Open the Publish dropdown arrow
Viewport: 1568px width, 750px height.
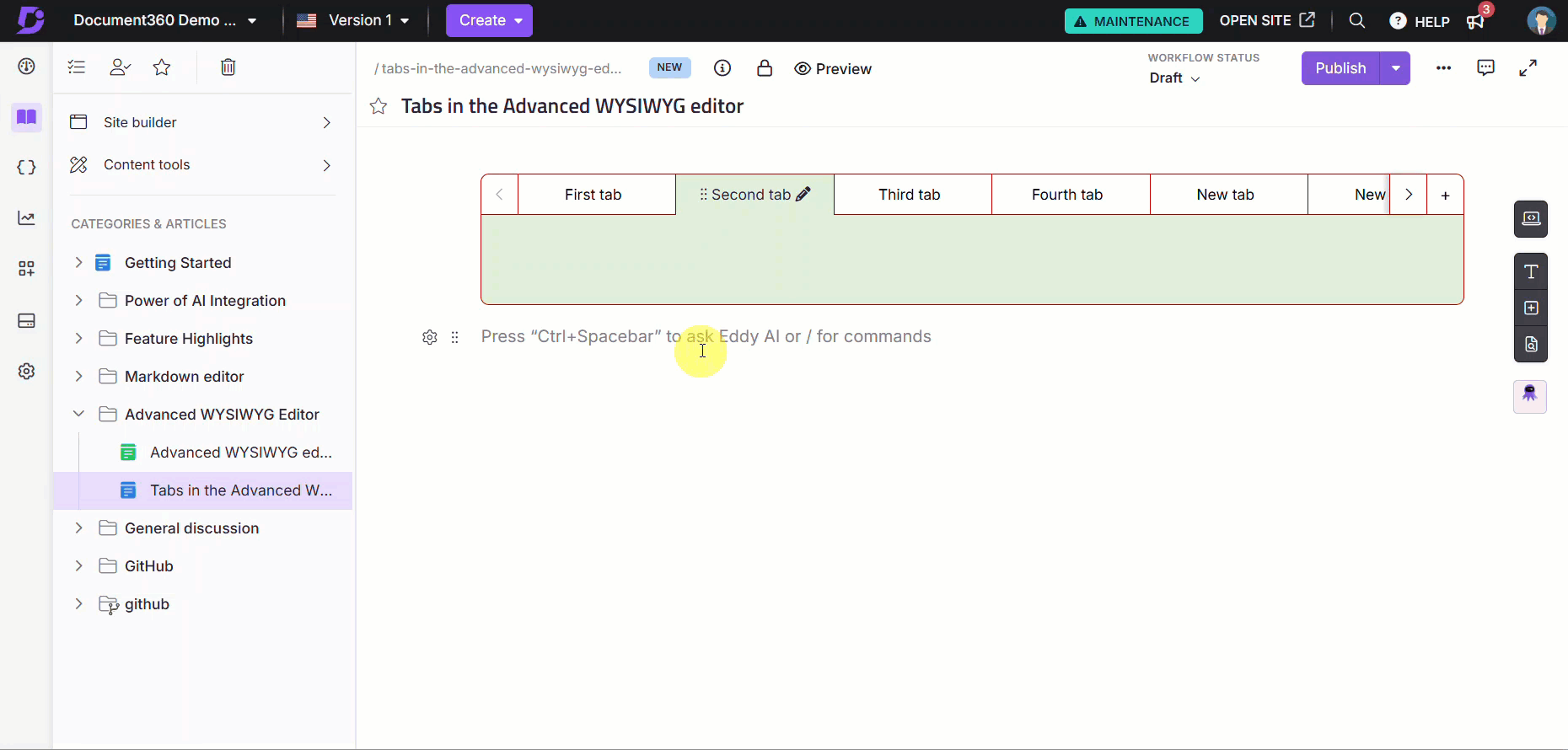pyautogui.click(x=1396, y=68)
